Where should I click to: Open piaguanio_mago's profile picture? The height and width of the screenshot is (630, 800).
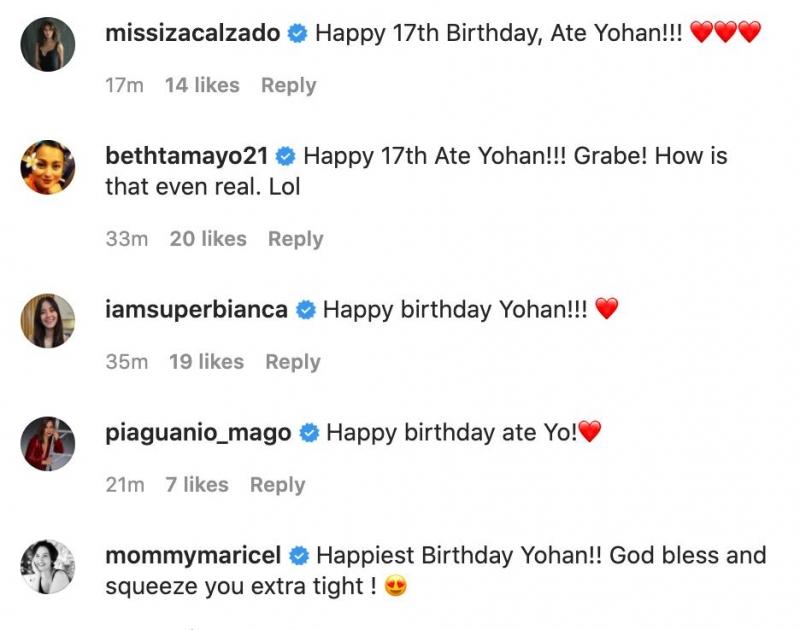coord(47,444)
